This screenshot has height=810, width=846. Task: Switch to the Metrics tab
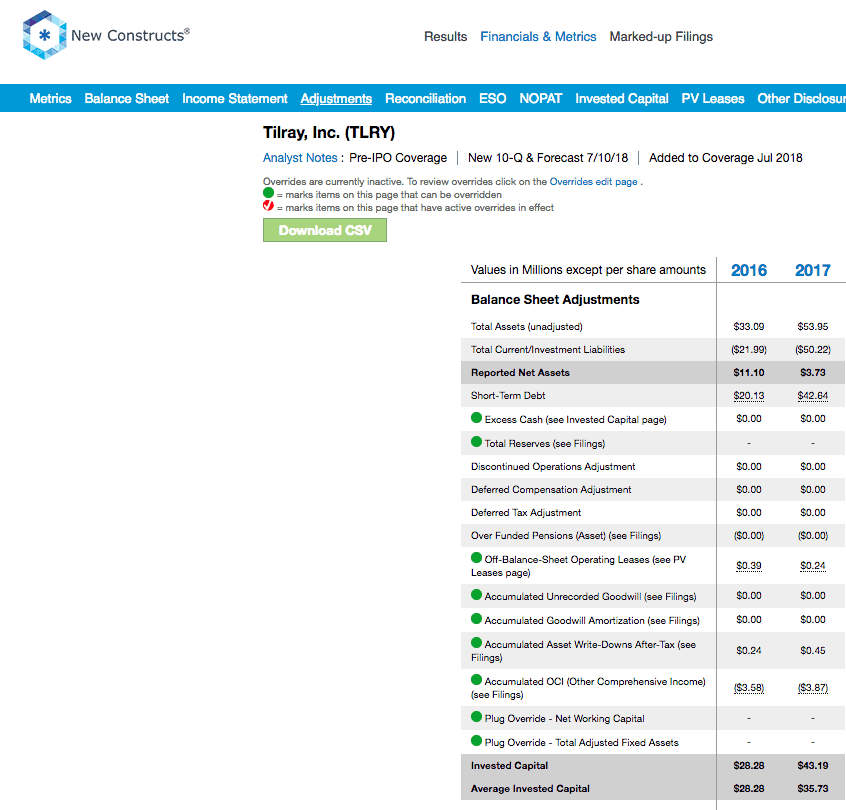click(x=51, y=99)
